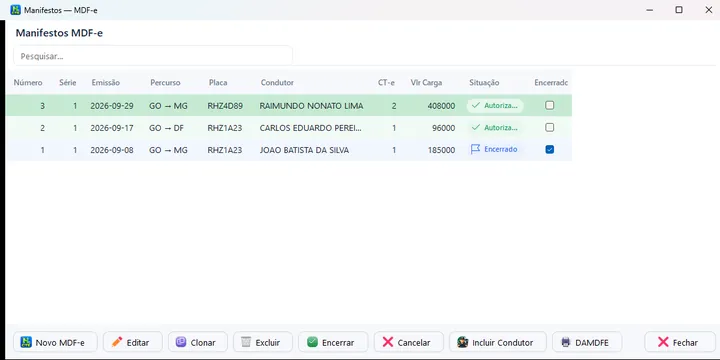The height and width of the screenshot is (360, 720).
Task: Toggle Encerrado checkbox for manifest number 2
Action: pyautogui.click(x=550, y=127)
